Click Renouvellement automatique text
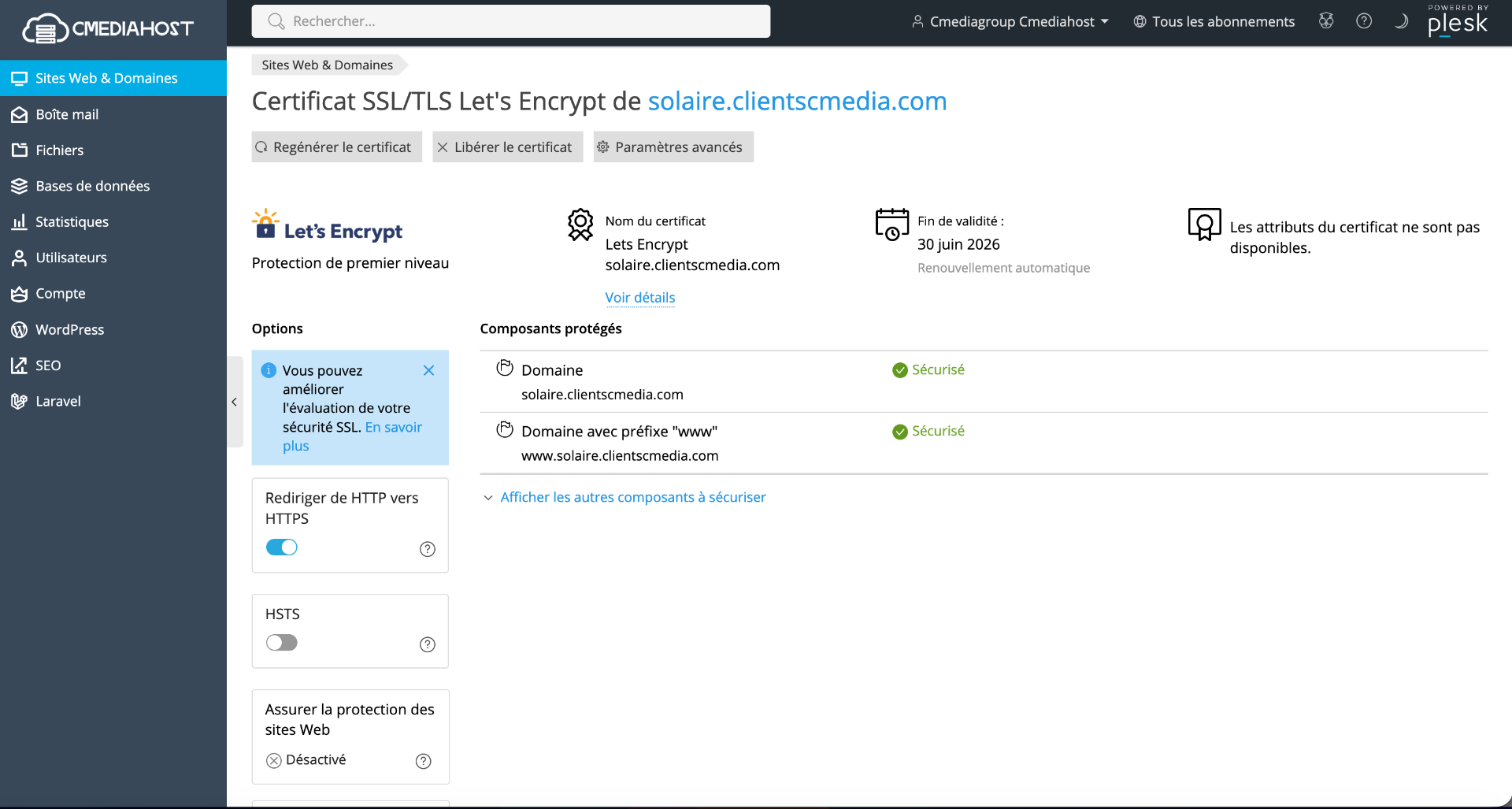The height and width of the screenshot is (809, 1512). [x=1003, y=268]
